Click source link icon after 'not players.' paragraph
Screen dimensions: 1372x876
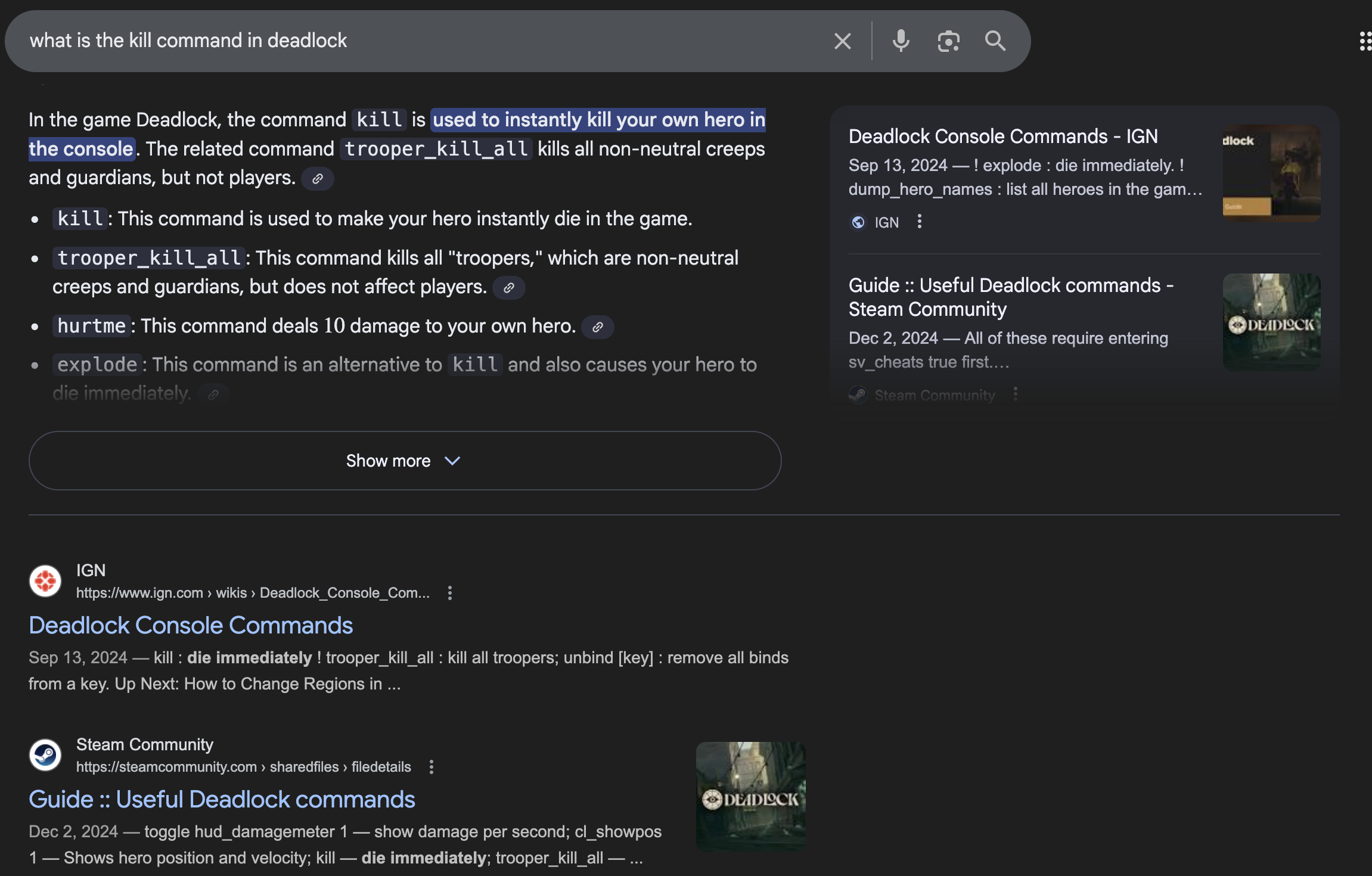coord(318,178)
